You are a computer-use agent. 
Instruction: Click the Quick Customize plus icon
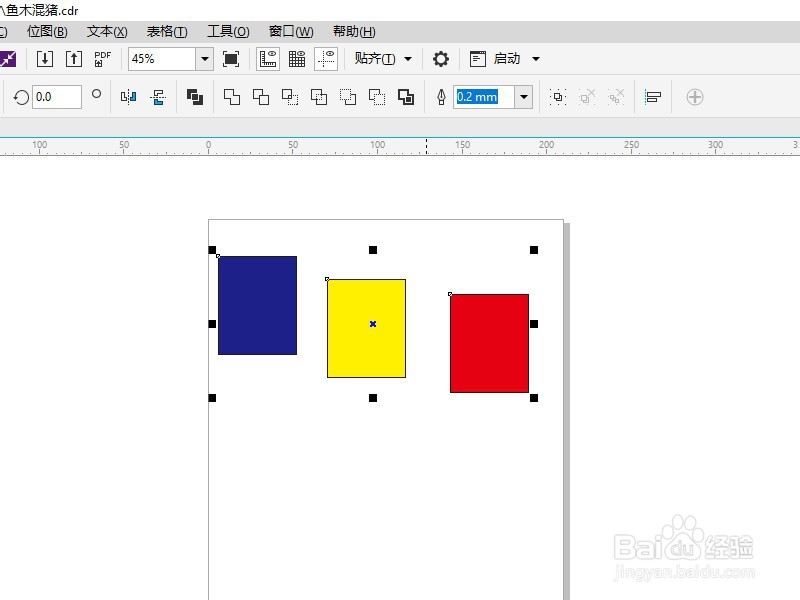pyautogui.click(x=695, y=97)
